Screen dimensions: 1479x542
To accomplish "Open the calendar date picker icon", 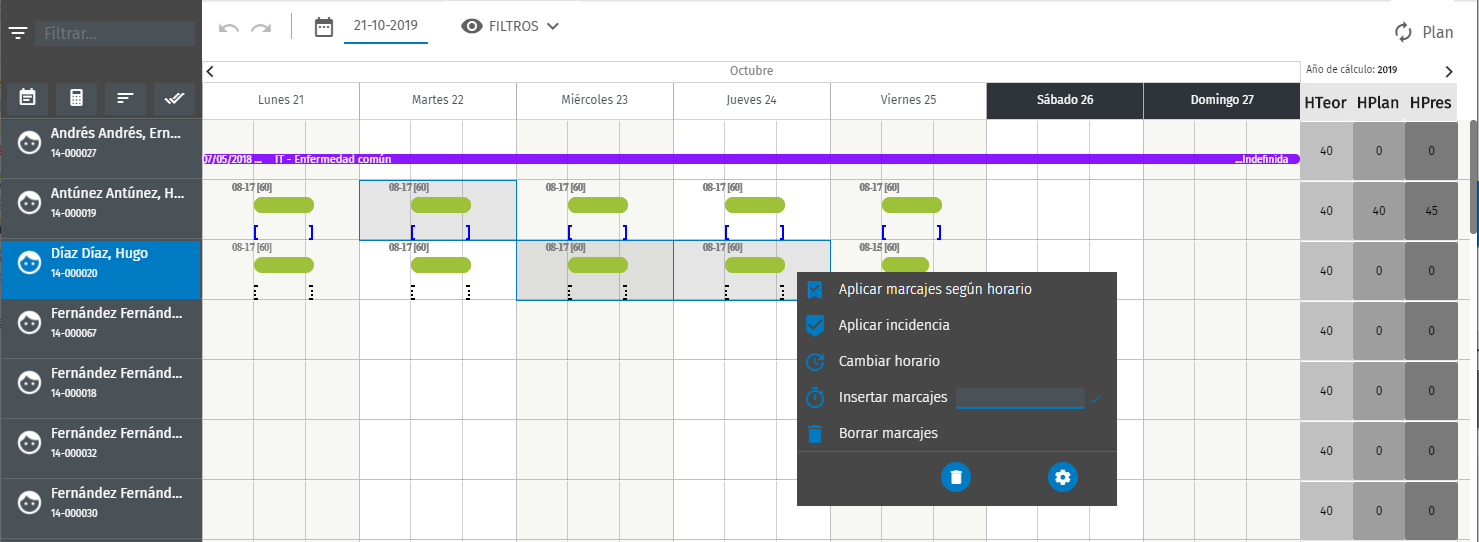I will pyautogui.click(x=324, y=27).
